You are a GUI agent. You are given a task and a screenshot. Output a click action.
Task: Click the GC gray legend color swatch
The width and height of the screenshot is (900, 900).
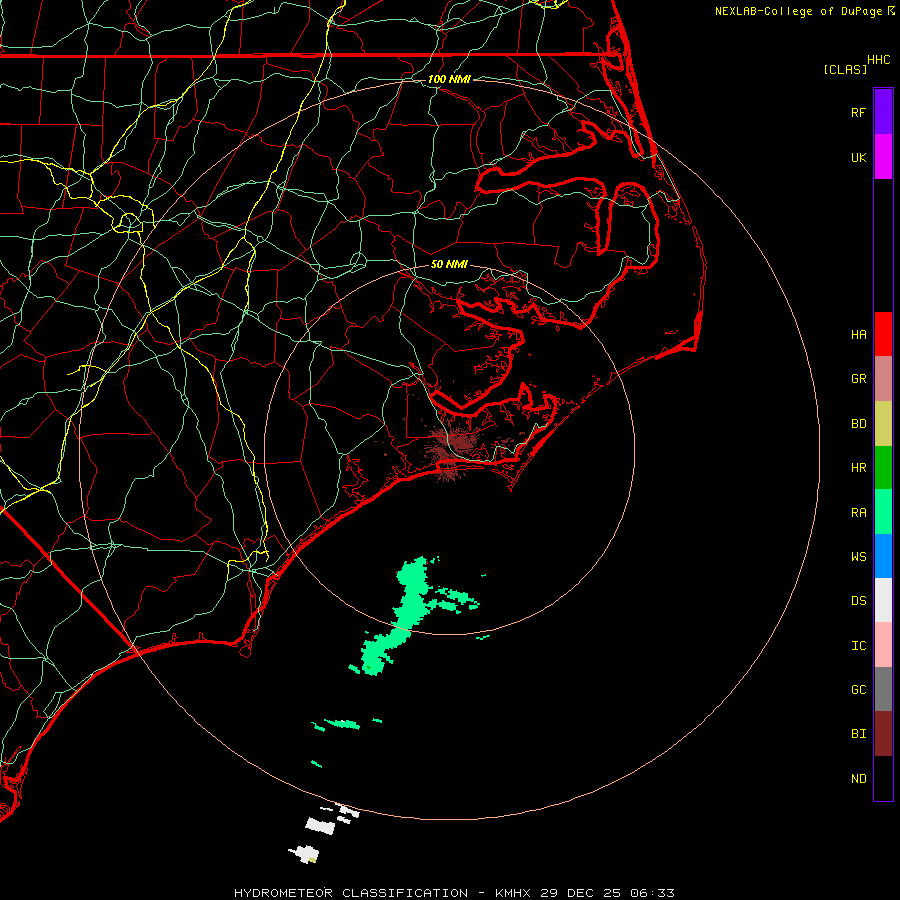pos(883,689)
